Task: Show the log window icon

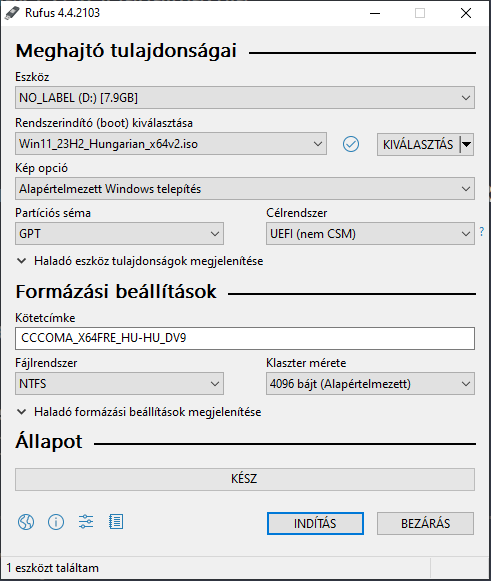Action: click(116, 522)
